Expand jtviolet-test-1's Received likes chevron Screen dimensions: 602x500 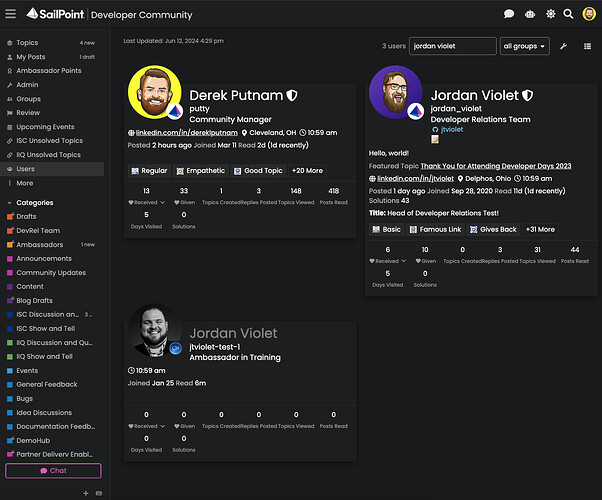163,426
